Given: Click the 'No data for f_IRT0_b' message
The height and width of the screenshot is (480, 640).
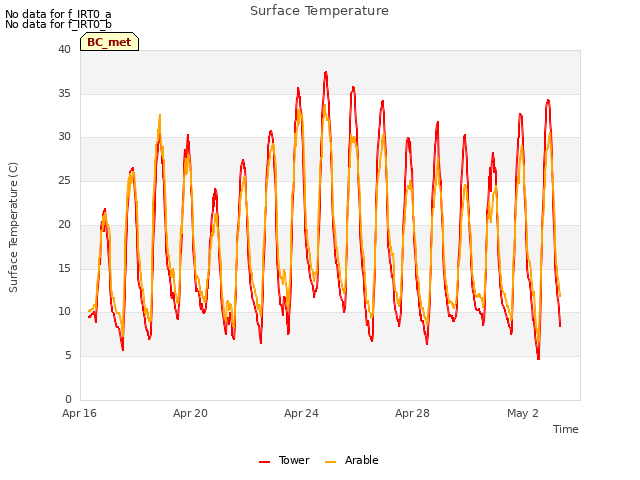Looking at the screenshot, I should pos(58,24).
